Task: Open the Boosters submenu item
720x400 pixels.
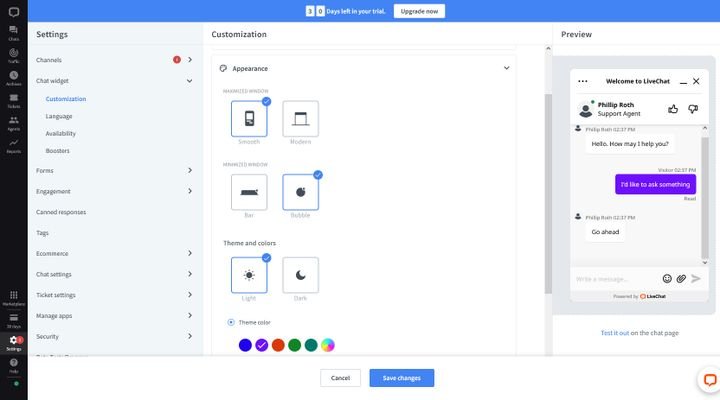Action: coord(57,151)
